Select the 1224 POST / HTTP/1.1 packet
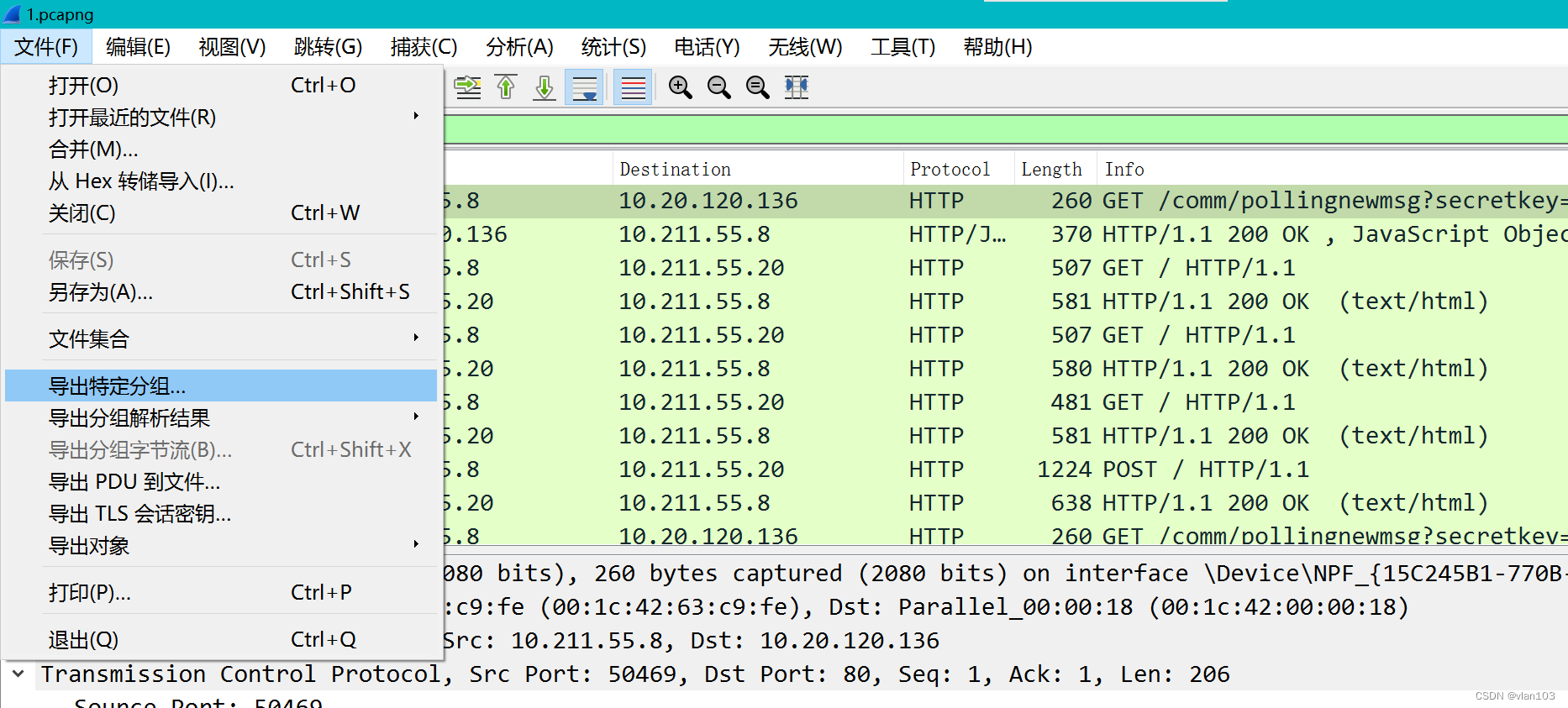 tap(1005, 469)
